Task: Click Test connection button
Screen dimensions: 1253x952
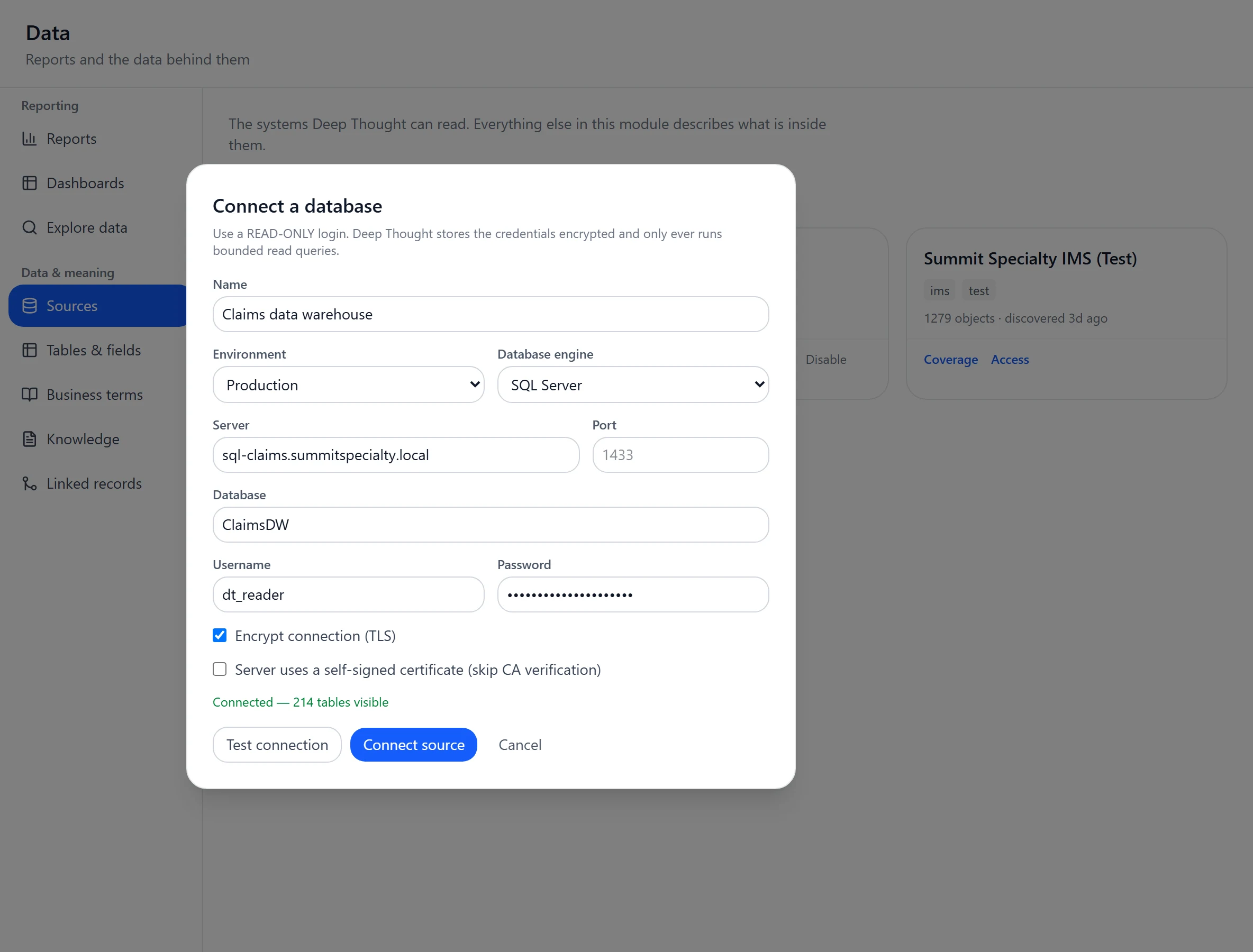Action: 277,745
